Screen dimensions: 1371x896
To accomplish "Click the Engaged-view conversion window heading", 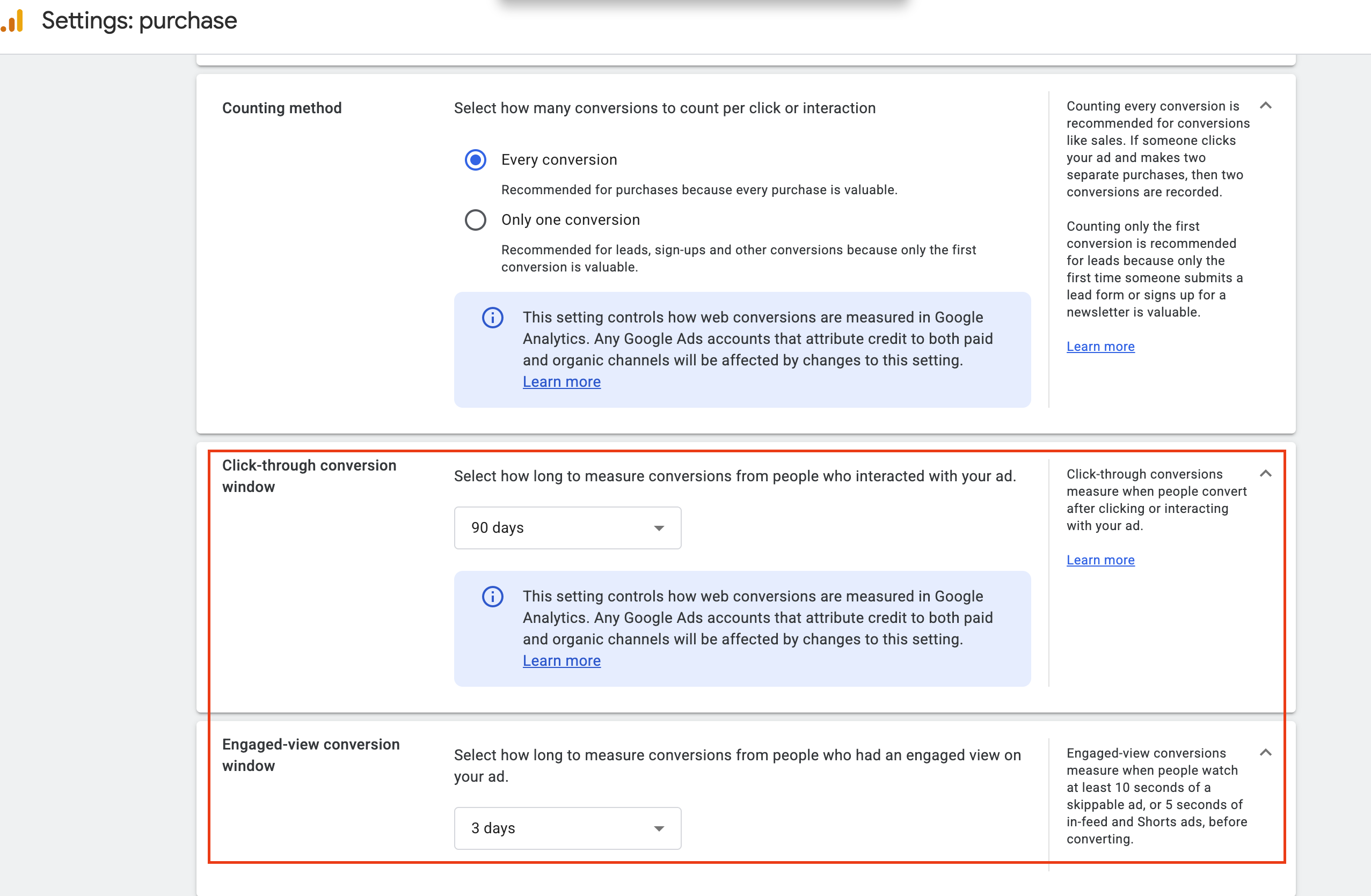I will click(311, 755).
